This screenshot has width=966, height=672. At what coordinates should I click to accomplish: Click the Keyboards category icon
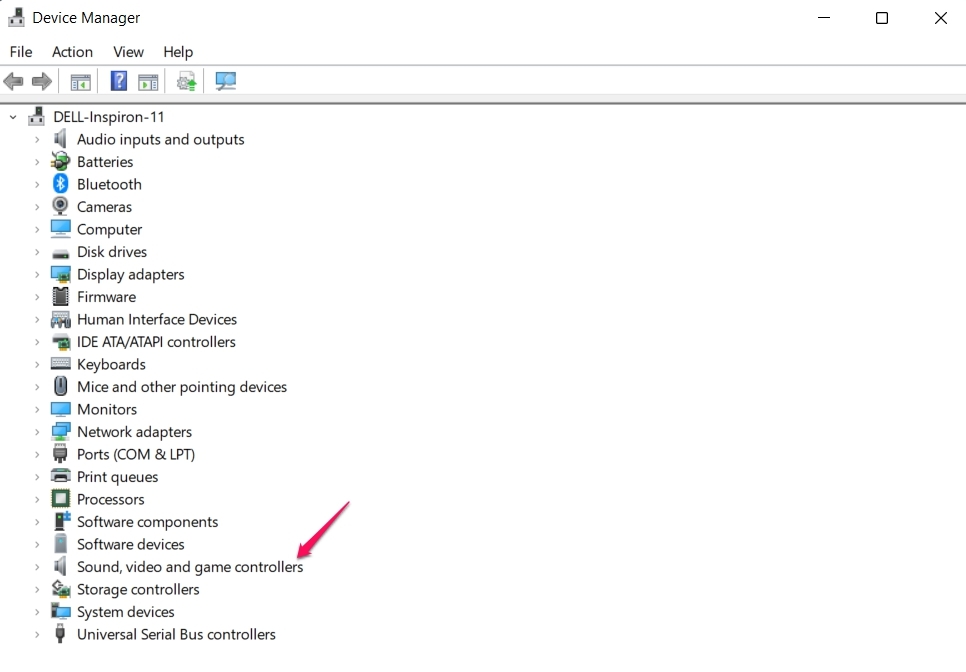click(60, 365)
